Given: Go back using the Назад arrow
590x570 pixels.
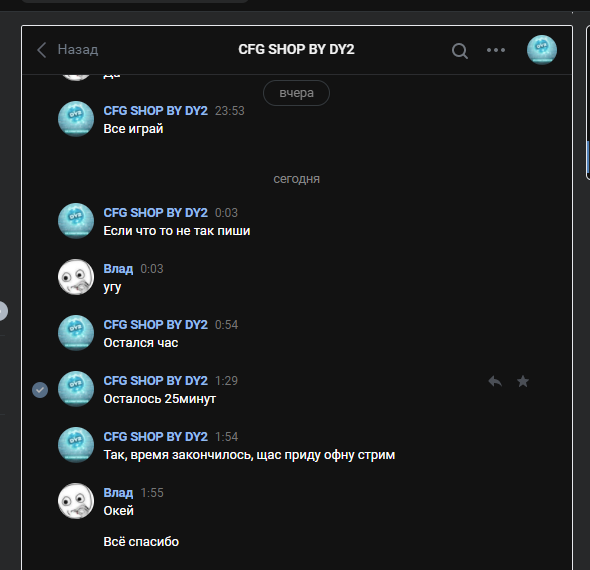Looking at the screenshot, I should click(42, 50).
